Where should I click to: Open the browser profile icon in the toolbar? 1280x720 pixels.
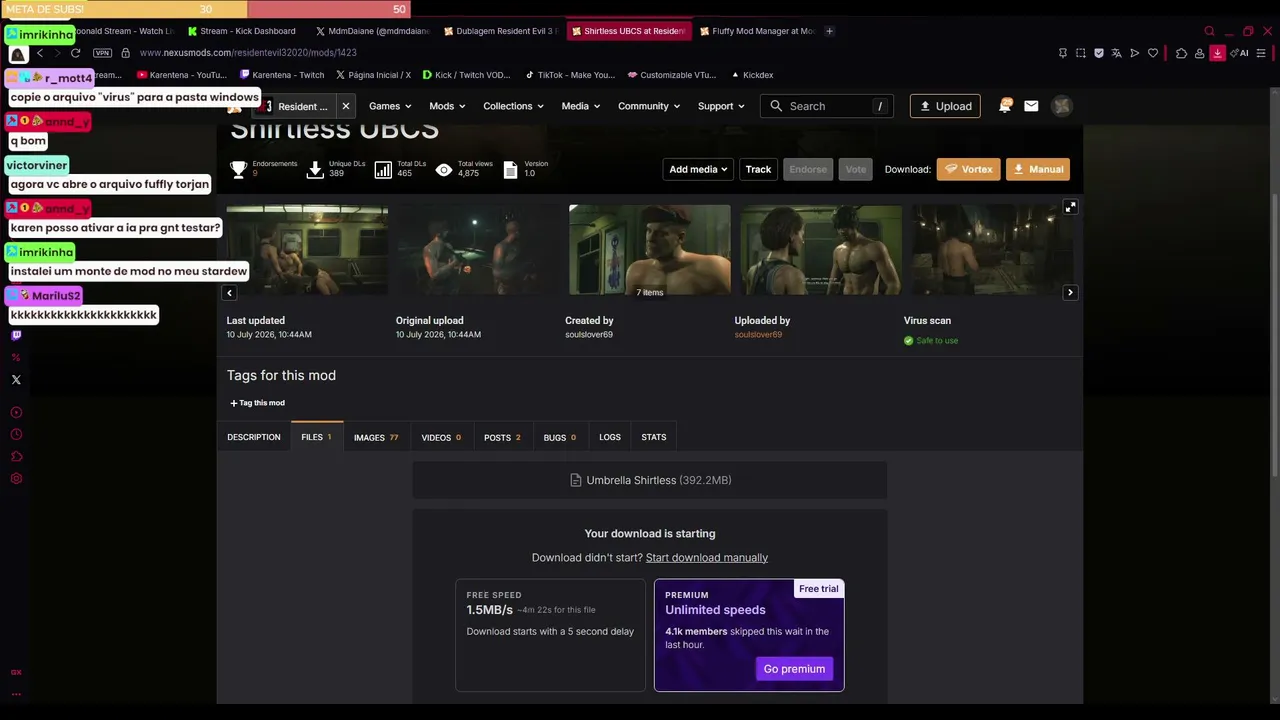point(1199,53)
